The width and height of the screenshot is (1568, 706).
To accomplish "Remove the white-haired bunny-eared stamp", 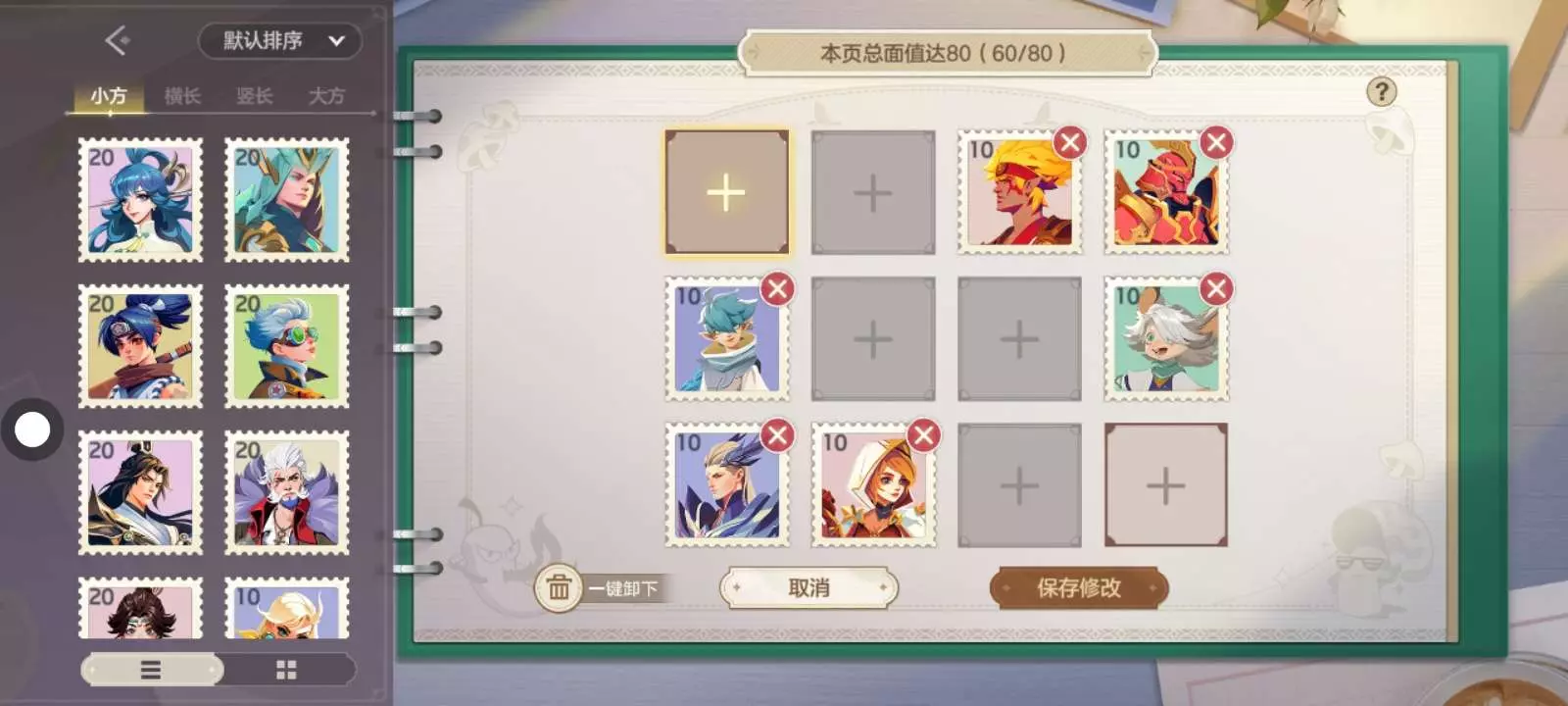I will tap(1216, 289).
